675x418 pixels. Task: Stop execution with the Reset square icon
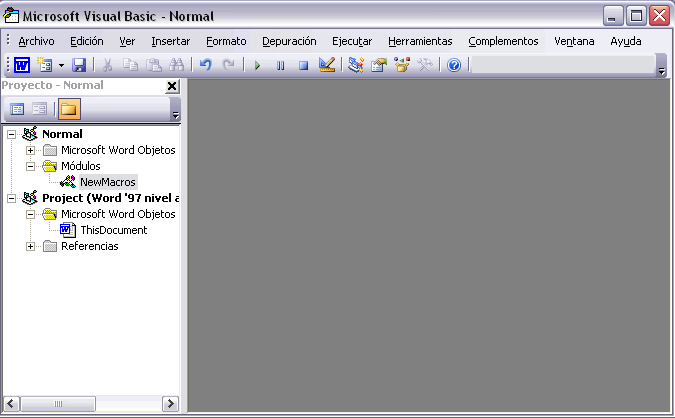pos(303,65)
